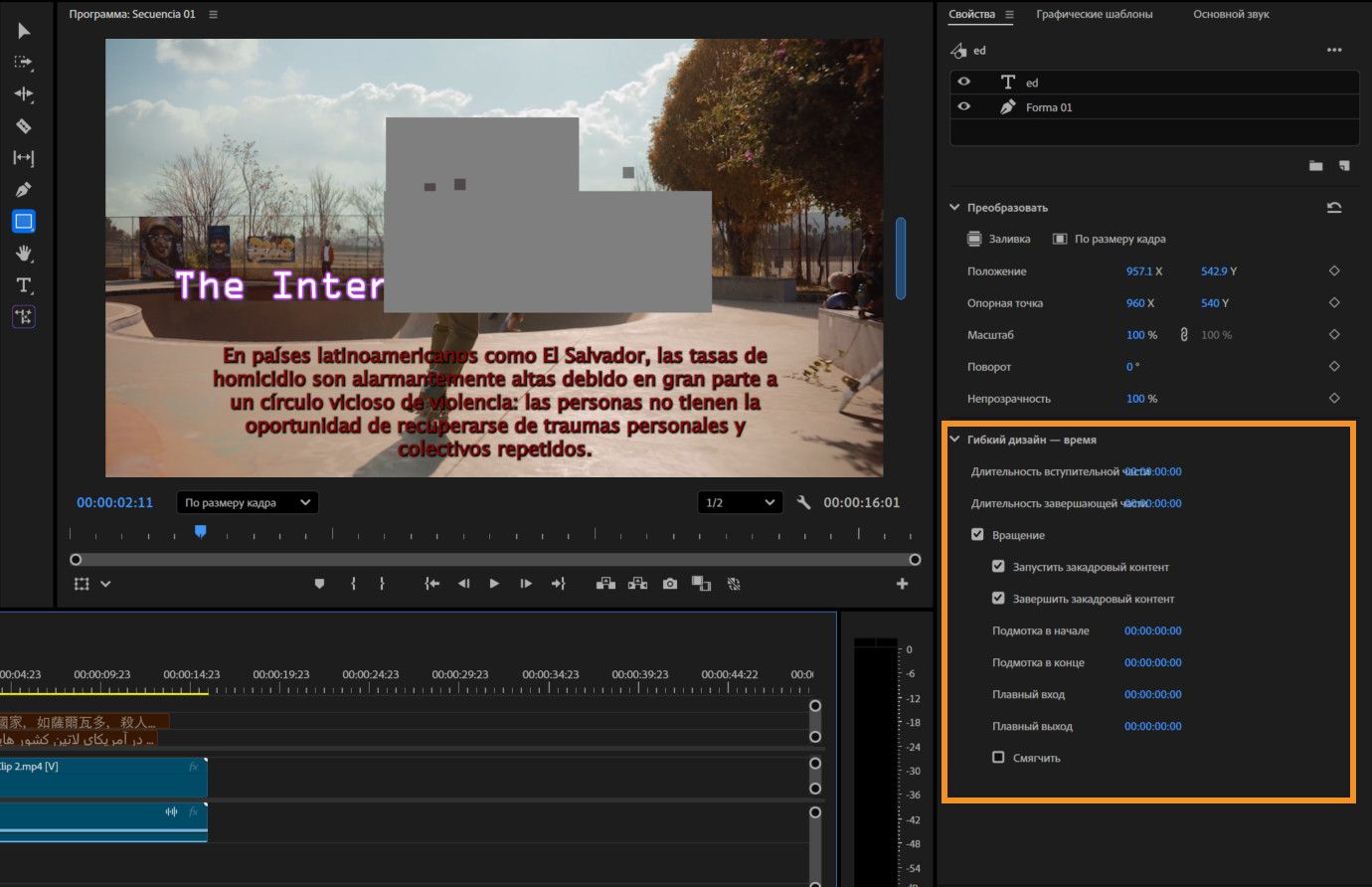Reset the Transform section

point(1334,208)
